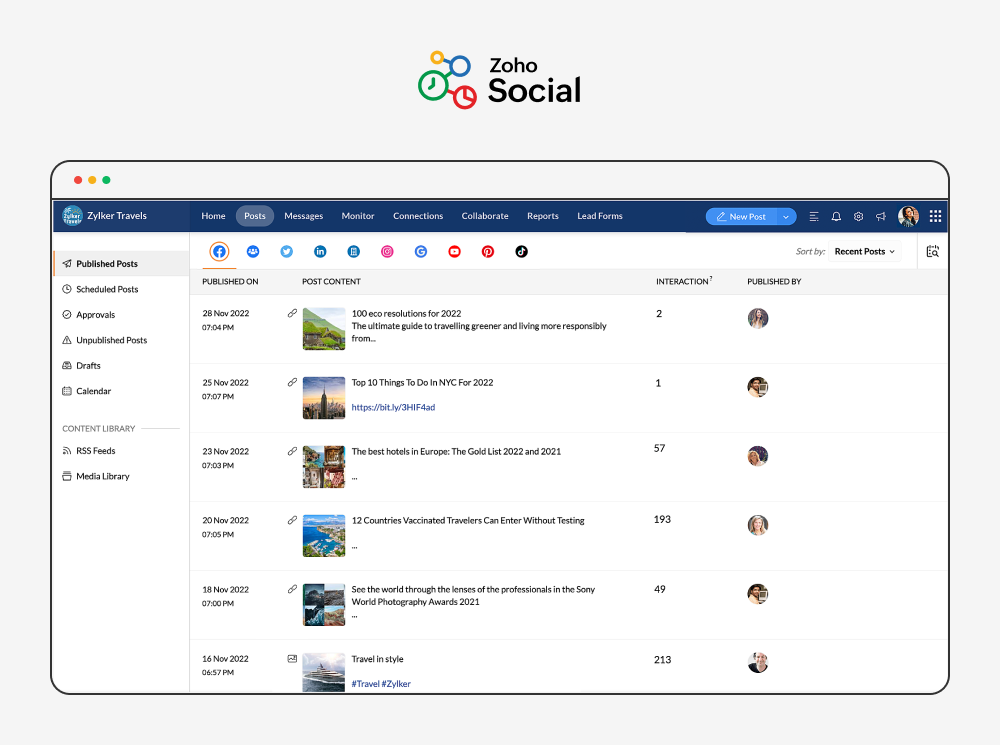The width and height of the screenshot is (1000, 745).
Task: Click link icon on 28 Nov 2022 post
Action: [292, 313]
